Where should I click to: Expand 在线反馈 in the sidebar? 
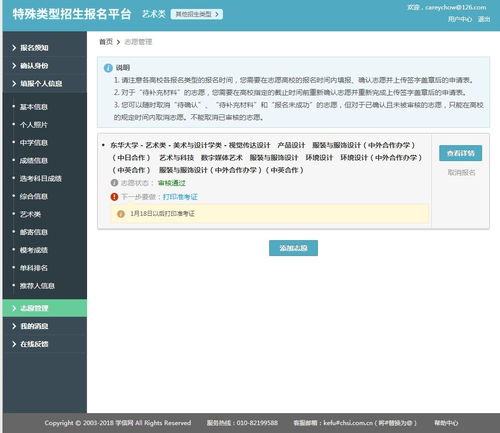[45, 344]
